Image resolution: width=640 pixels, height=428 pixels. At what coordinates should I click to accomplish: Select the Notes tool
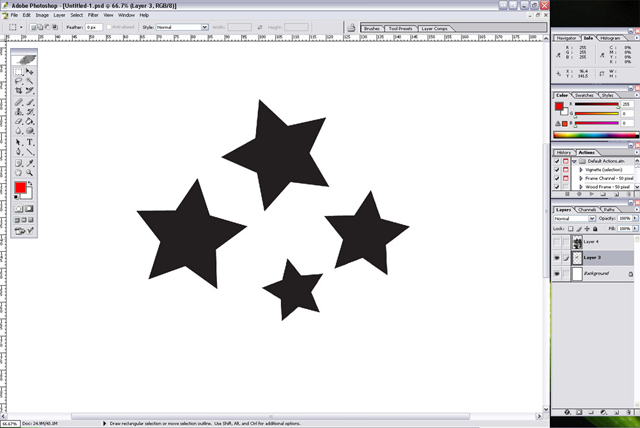click(x=18, y=163)
